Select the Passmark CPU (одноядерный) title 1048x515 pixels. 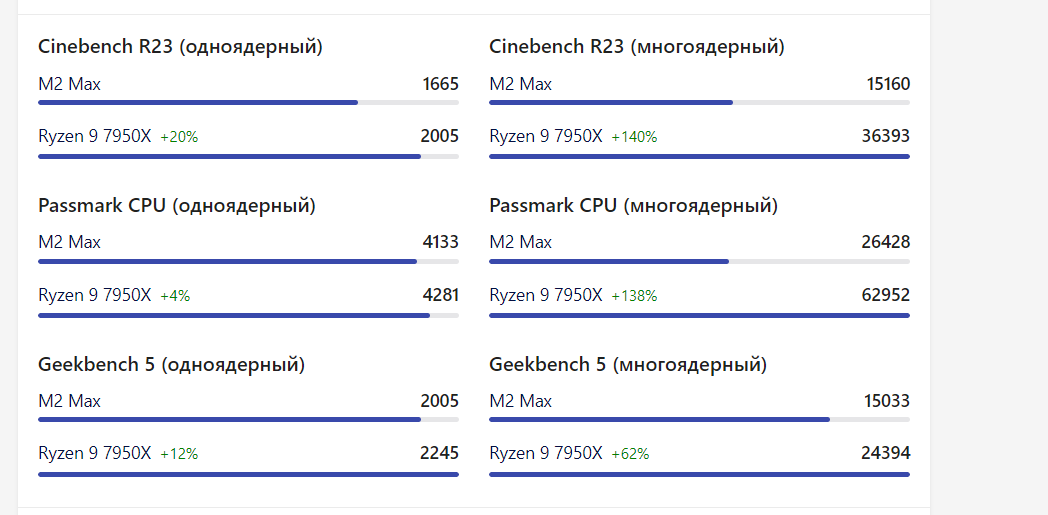point(177,206)
